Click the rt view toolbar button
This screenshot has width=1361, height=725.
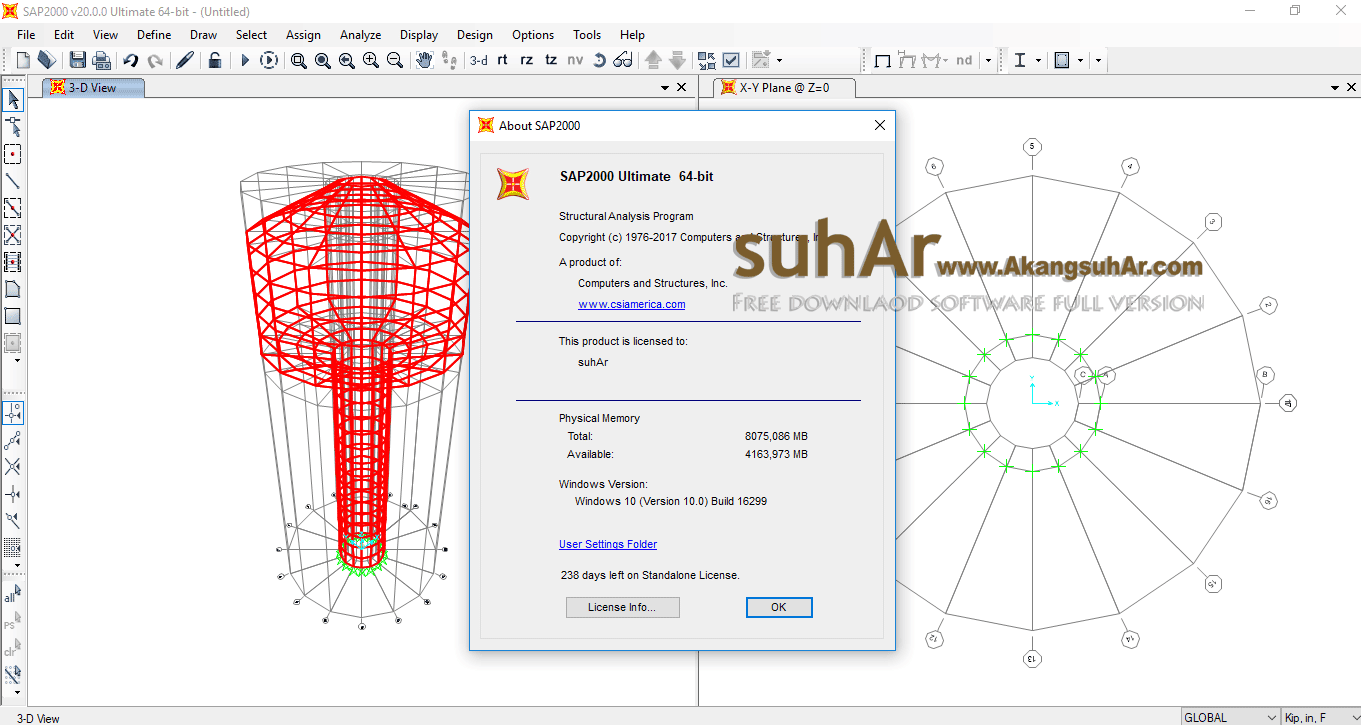tap(502, 60)
